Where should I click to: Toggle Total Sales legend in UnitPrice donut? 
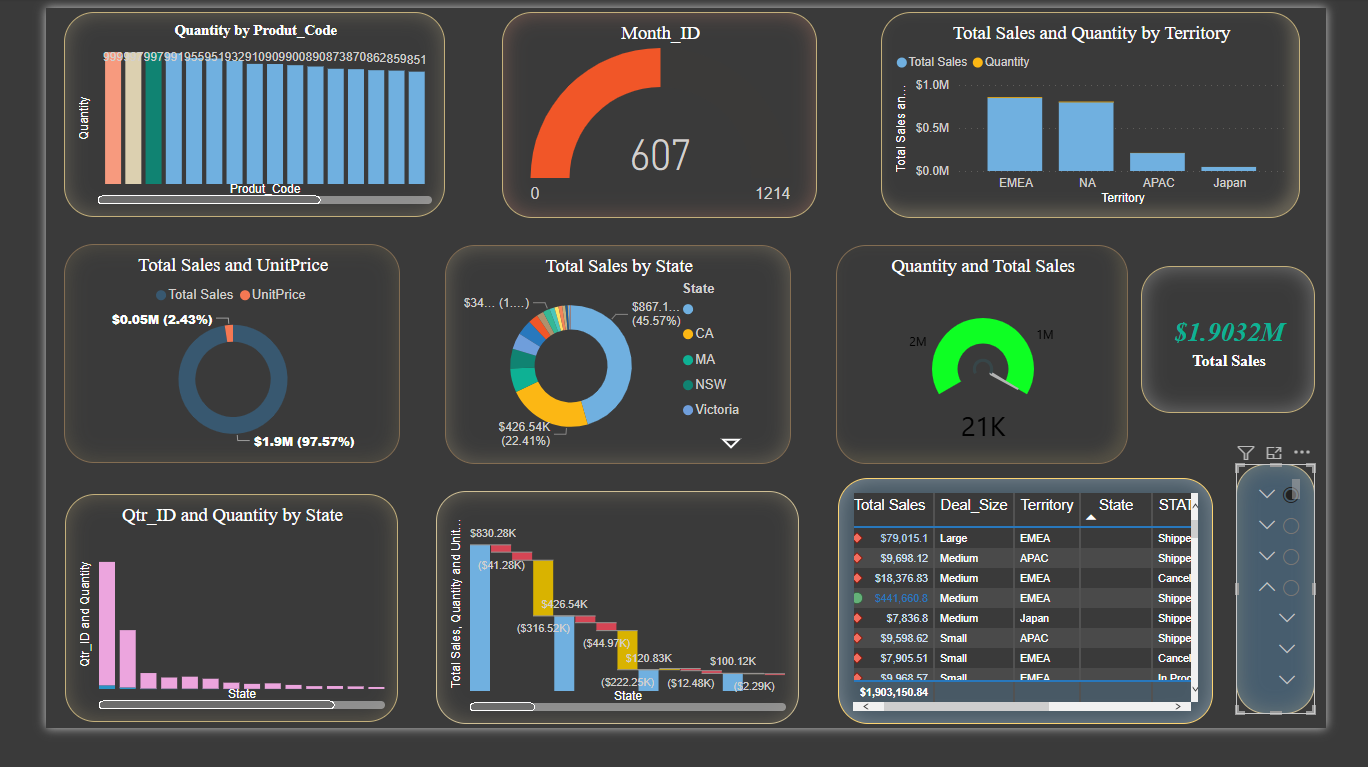point(194,295)
